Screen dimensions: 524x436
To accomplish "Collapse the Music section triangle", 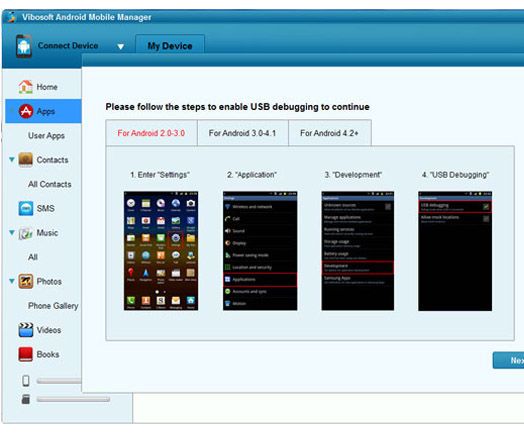I will click(12, 233).
